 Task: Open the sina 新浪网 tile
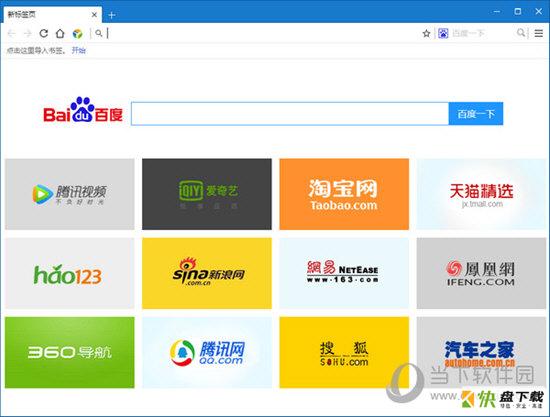[207, 273]
